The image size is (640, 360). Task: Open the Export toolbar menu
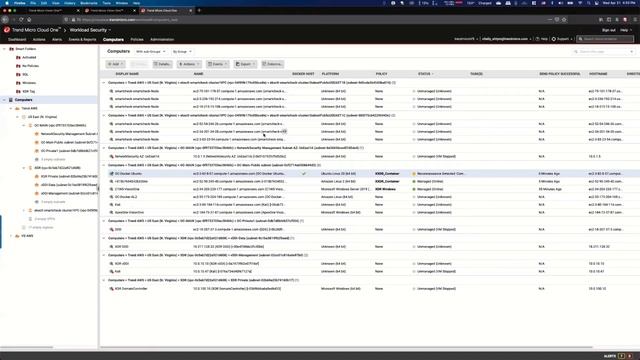245,64
